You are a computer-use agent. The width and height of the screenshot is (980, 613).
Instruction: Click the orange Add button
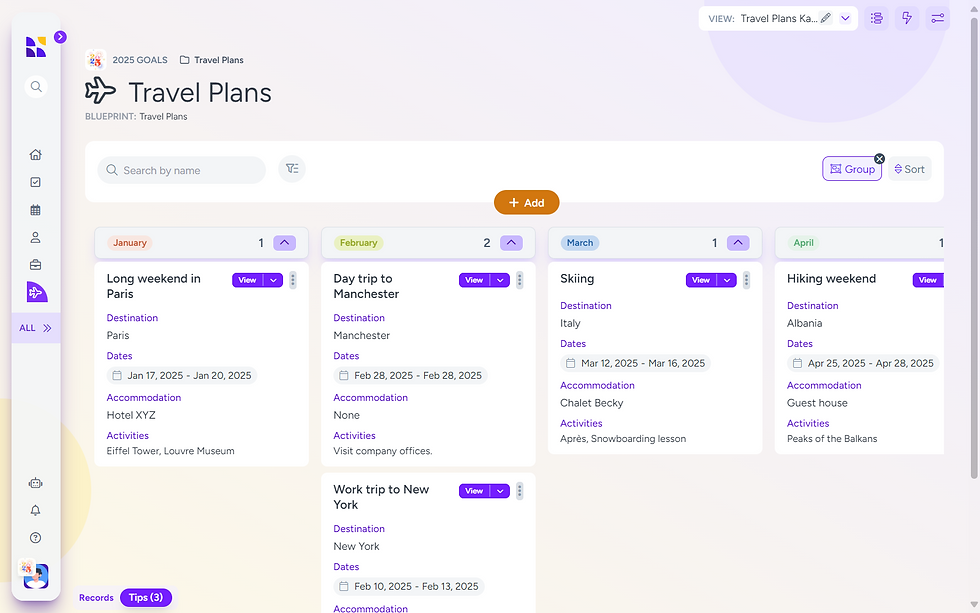pyautogui.click(x=526, y=202)
